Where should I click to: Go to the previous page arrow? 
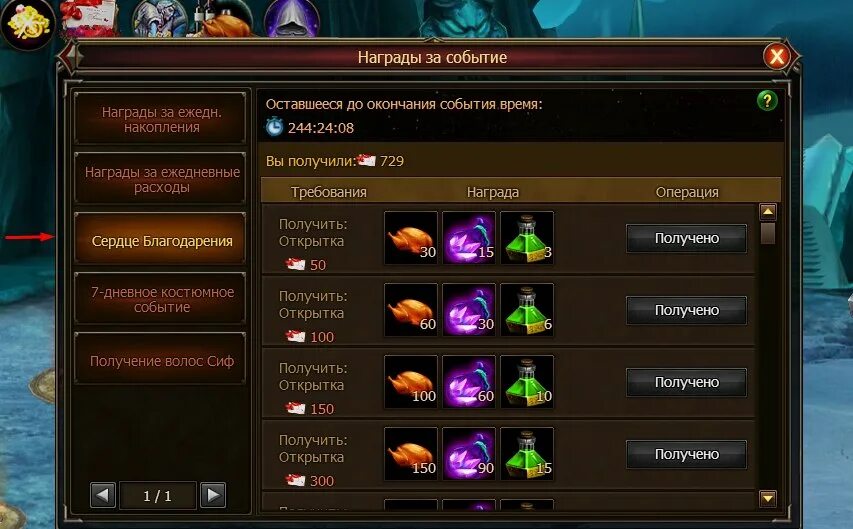pos(103,495)
